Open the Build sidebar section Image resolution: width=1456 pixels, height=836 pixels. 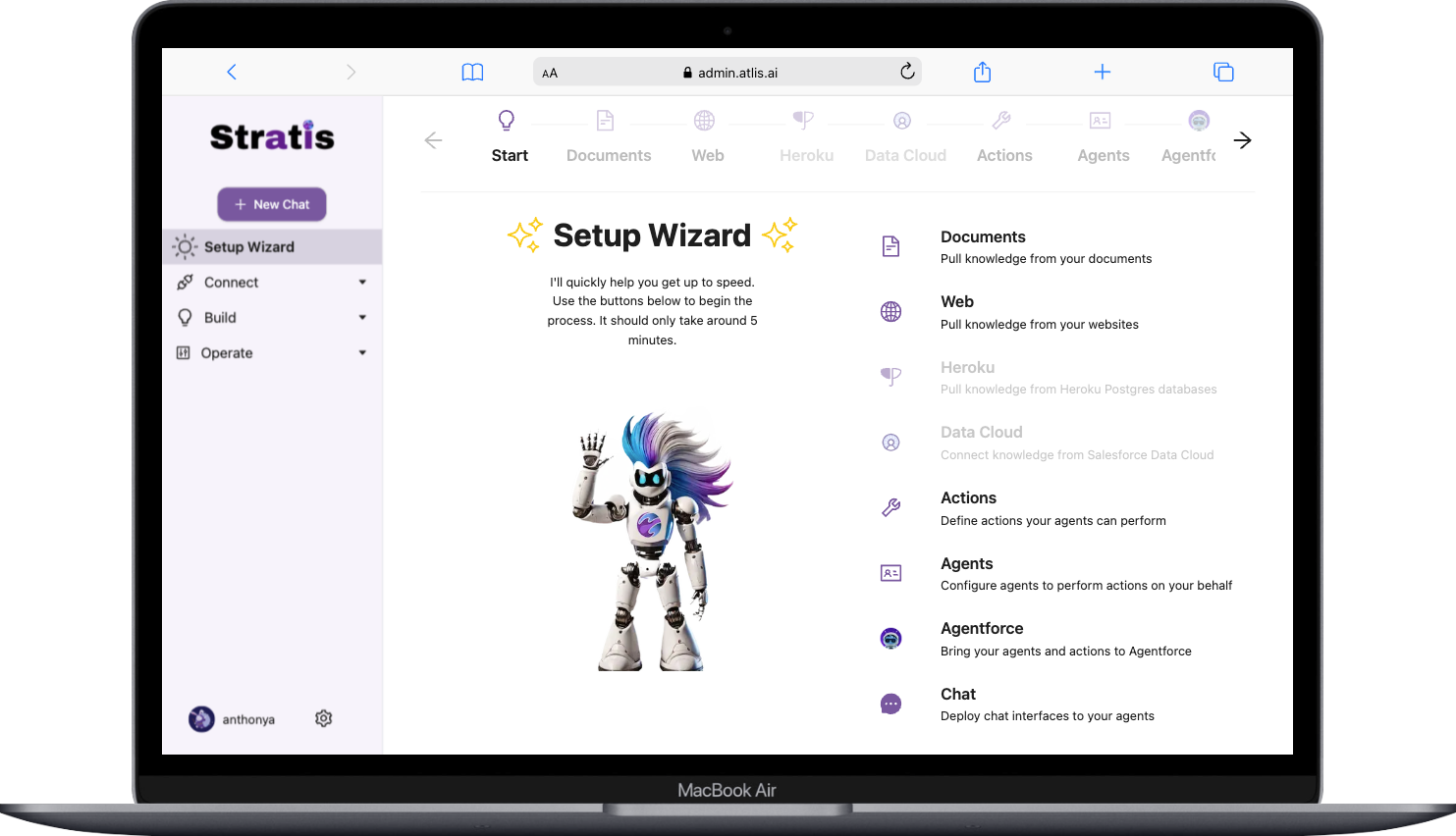(272, 317)
